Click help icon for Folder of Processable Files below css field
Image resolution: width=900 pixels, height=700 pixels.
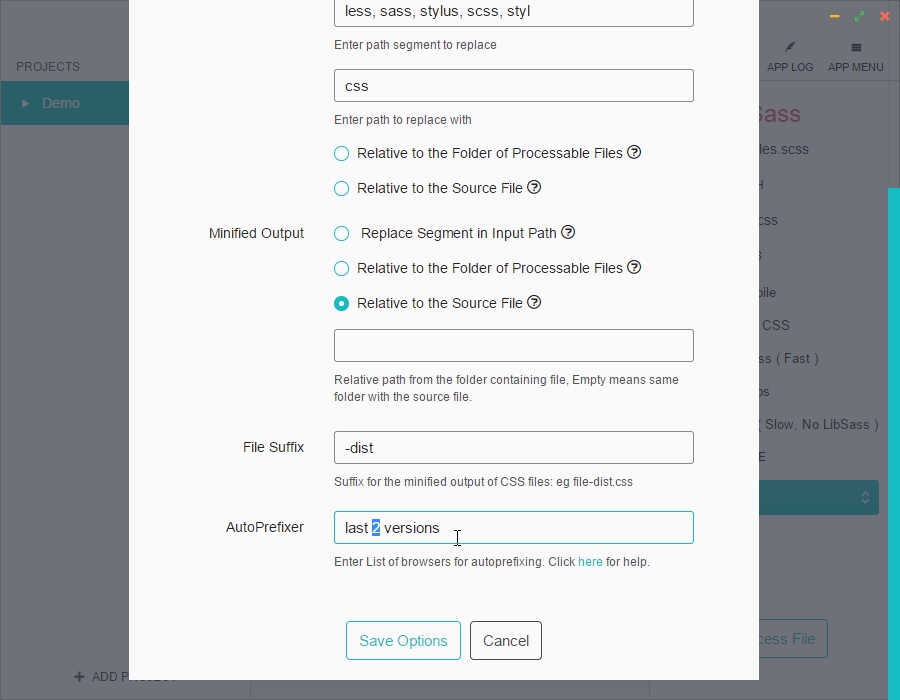coord(634,152)
